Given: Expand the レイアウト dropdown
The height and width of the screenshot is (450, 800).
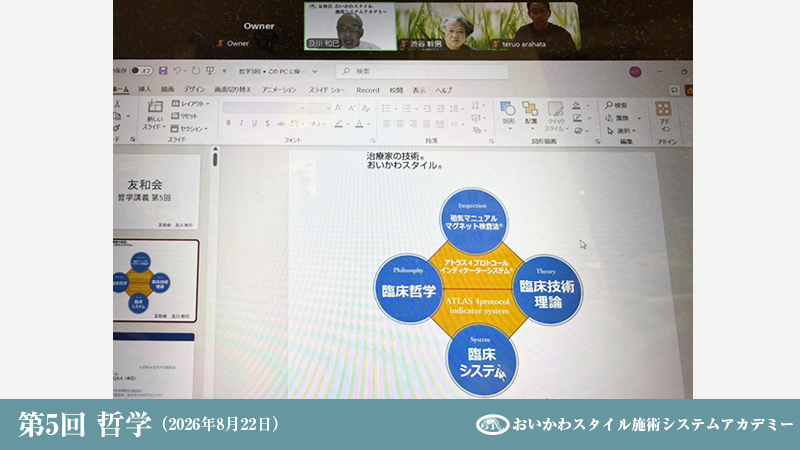Looking at the screenshot, I should point(191,104).
